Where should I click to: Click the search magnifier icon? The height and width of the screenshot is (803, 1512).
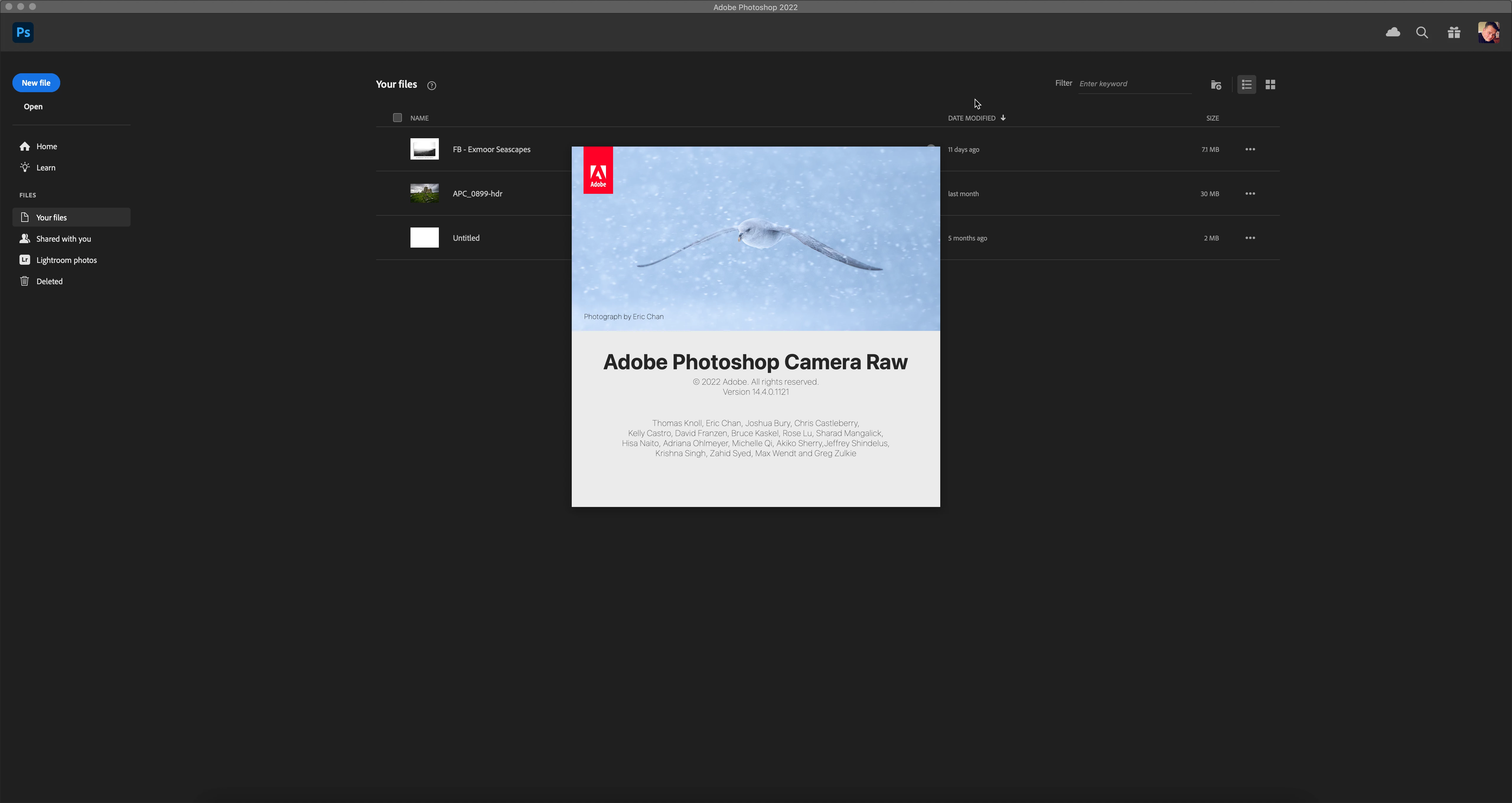[x=1422, y=32]
